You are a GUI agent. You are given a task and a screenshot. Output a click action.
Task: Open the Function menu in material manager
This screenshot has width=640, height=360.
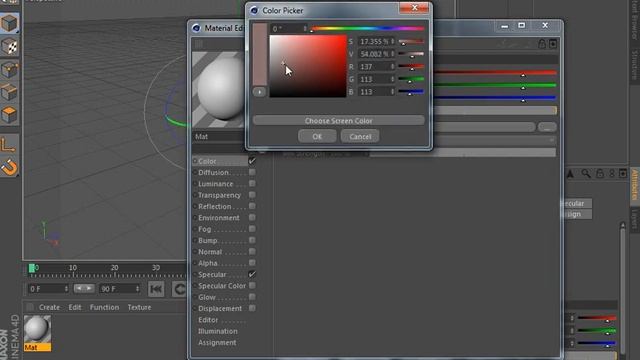104,307
